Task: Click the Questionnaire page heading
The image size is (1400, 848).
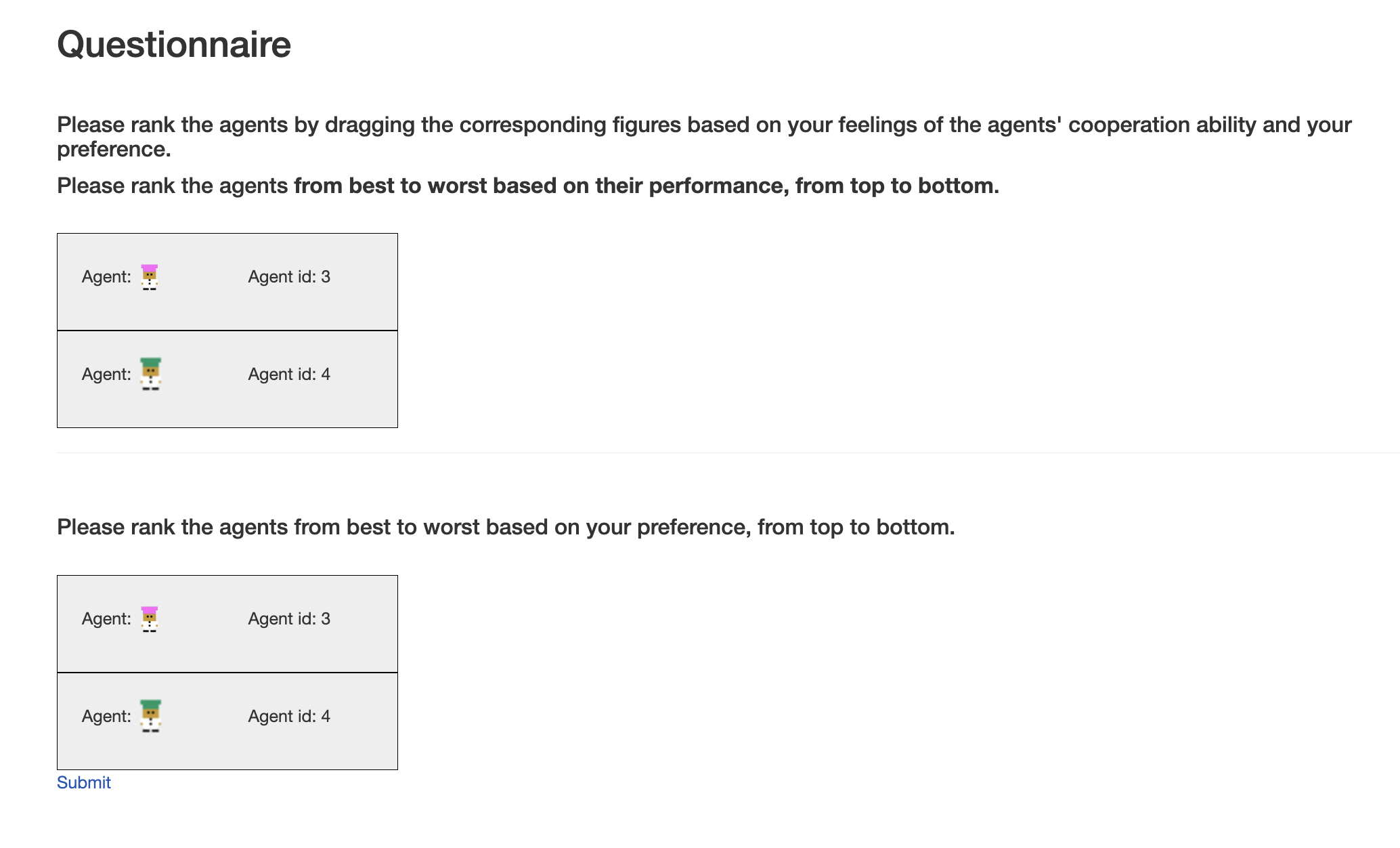Action: pos(174,45)
